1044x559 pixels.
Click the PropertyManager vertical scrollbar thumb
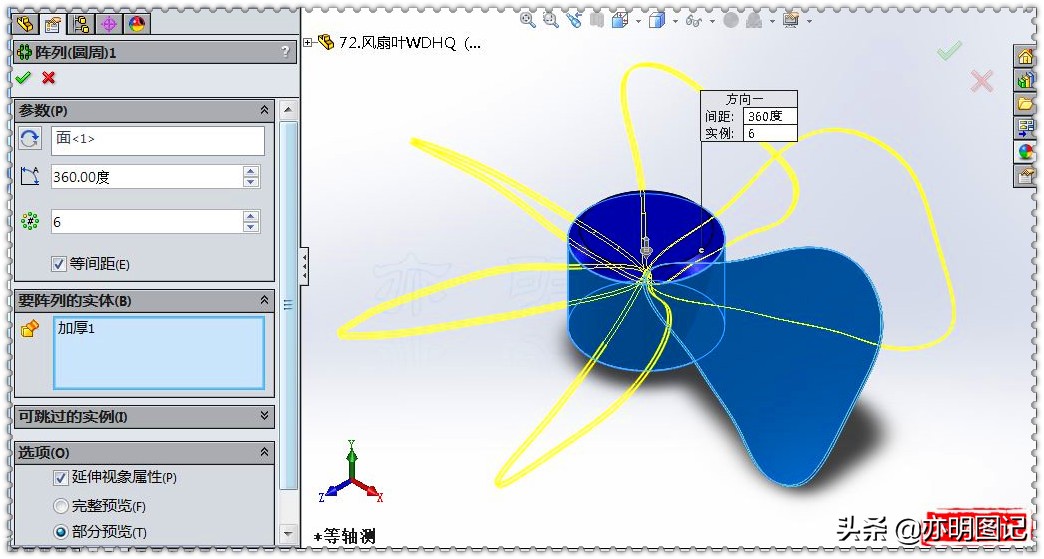click(288, 305)
